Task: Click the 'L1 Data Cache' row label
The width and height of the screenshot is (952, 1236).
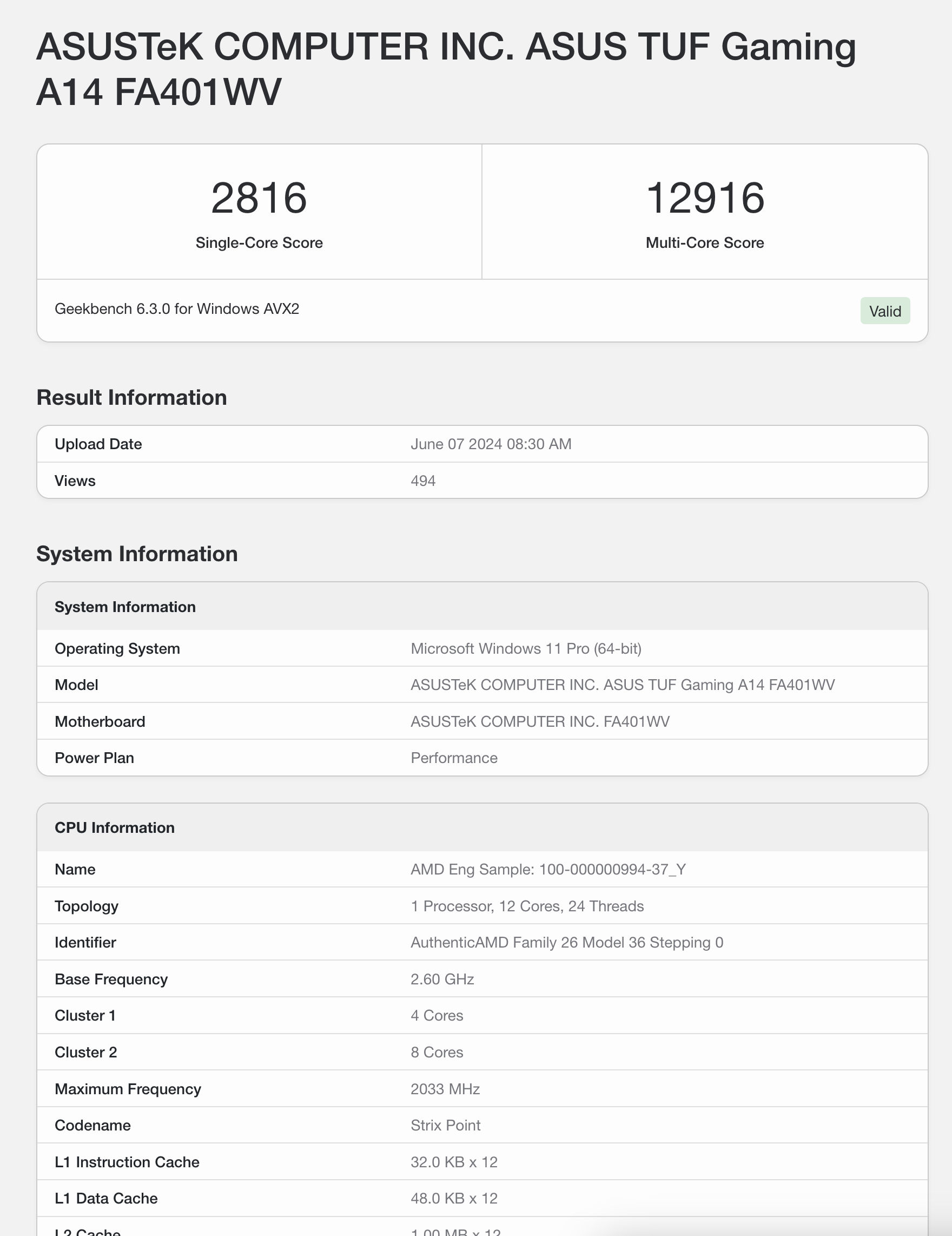Action: pyautogui.click(x=107, y=1198)
